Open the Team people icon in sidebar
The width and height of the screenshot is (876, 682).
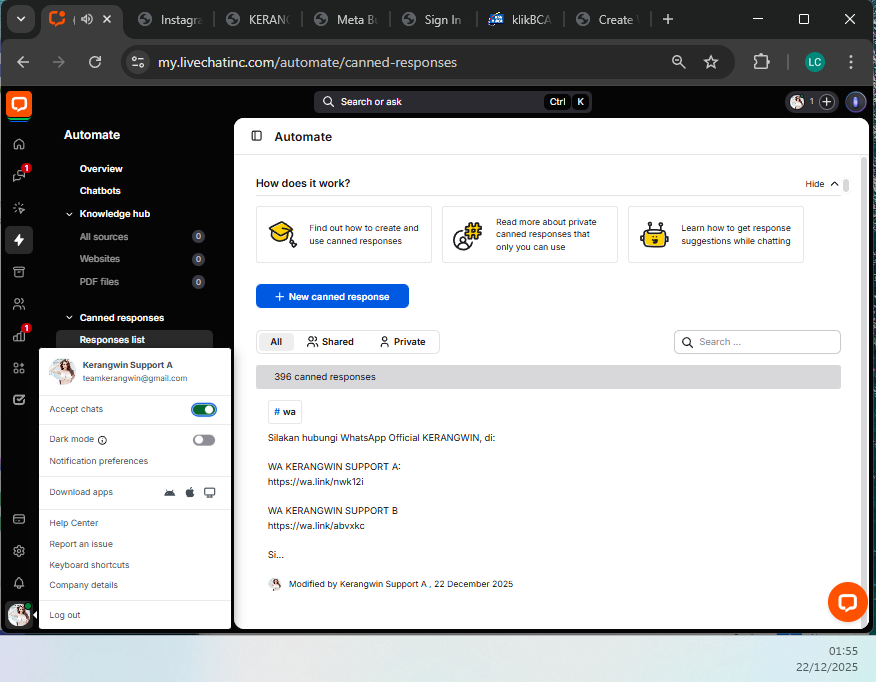(19, 304)
